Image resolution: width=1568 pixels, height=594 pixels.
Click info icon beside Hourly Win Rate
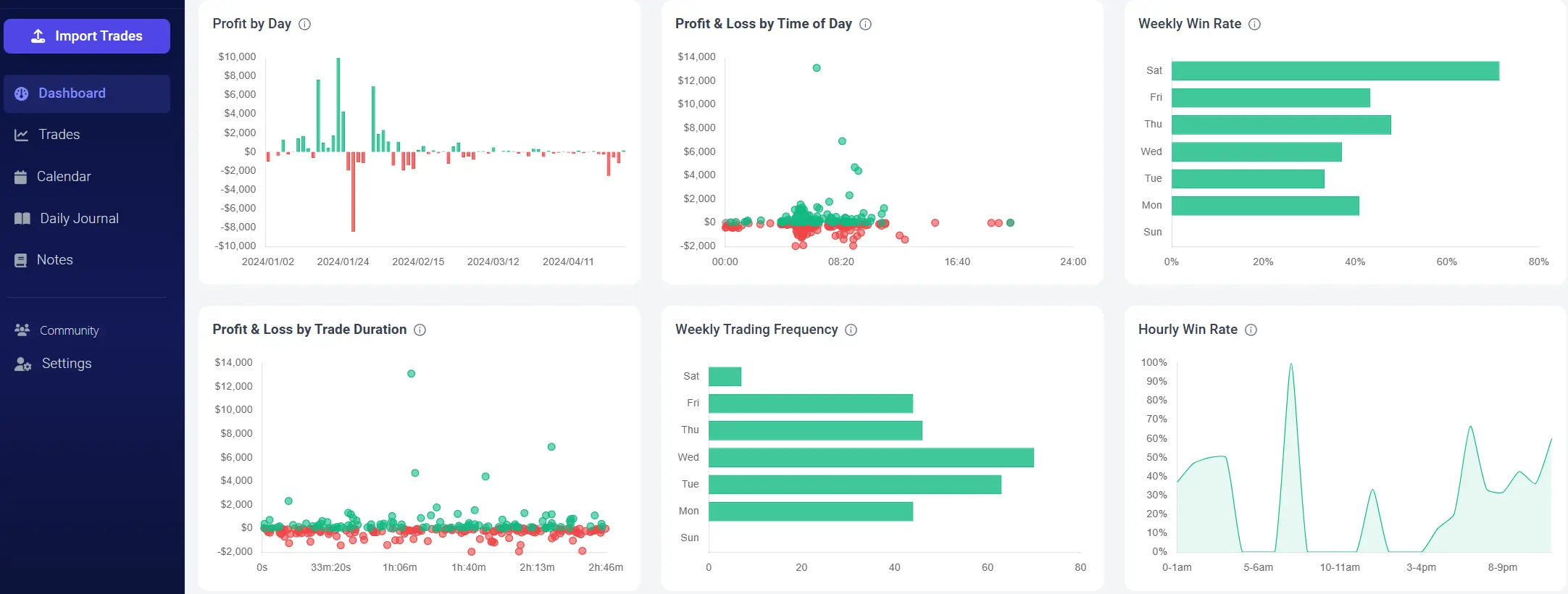pos(1251,330)
